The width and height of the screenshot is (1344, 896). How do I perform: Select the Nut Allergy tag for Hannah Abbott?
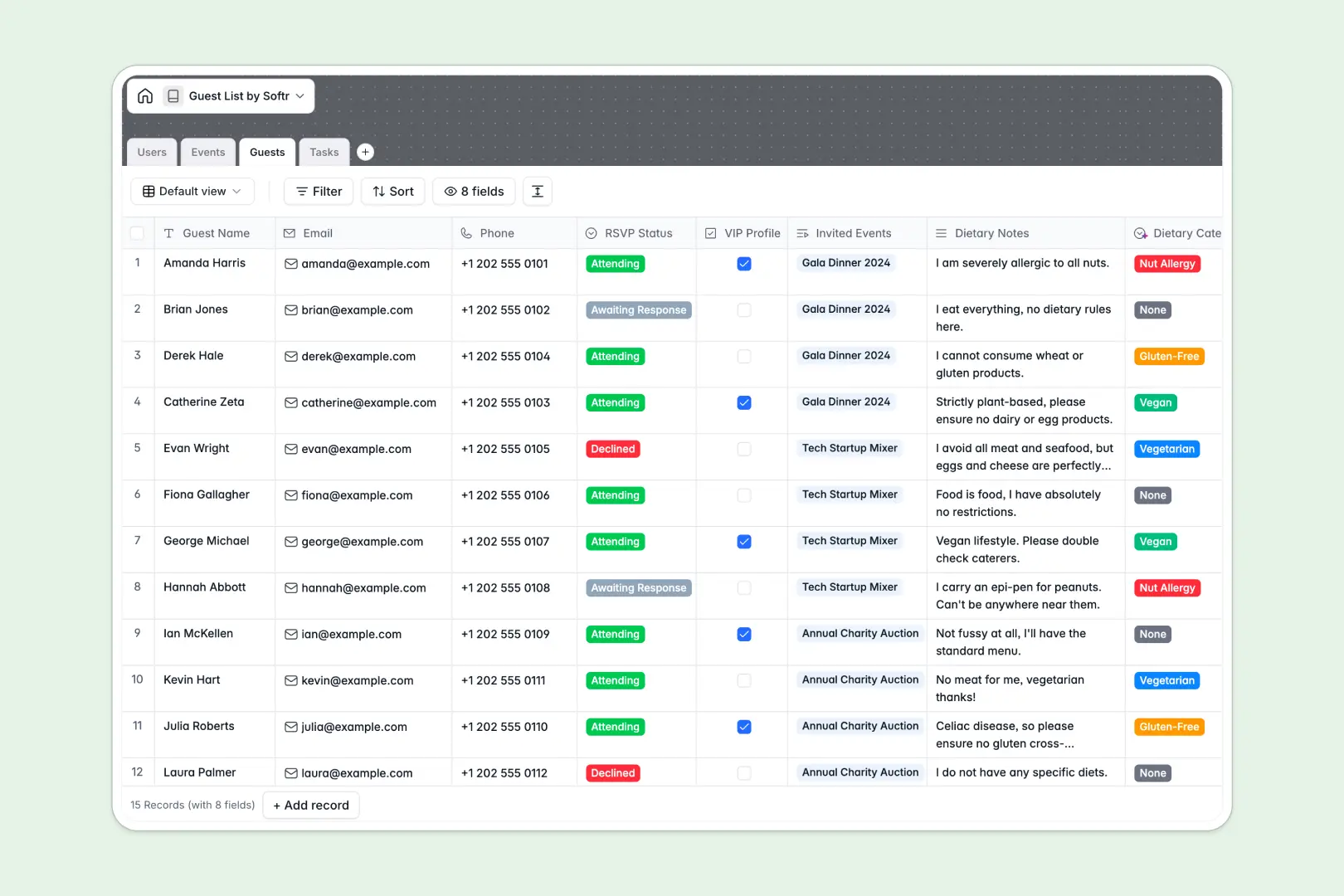1166,587
